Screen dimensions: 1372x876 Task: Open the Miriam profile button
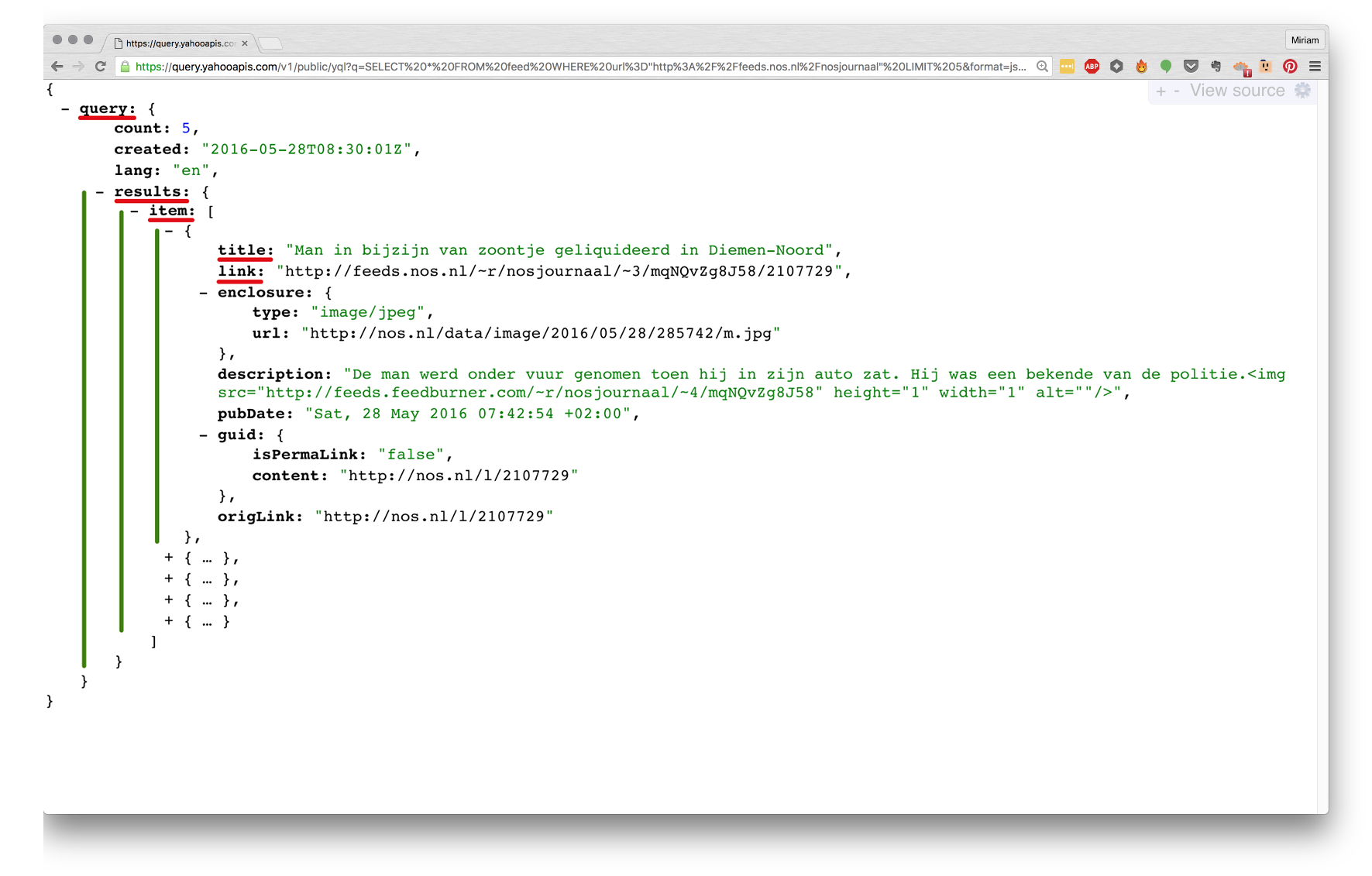tap(1305, 40)
